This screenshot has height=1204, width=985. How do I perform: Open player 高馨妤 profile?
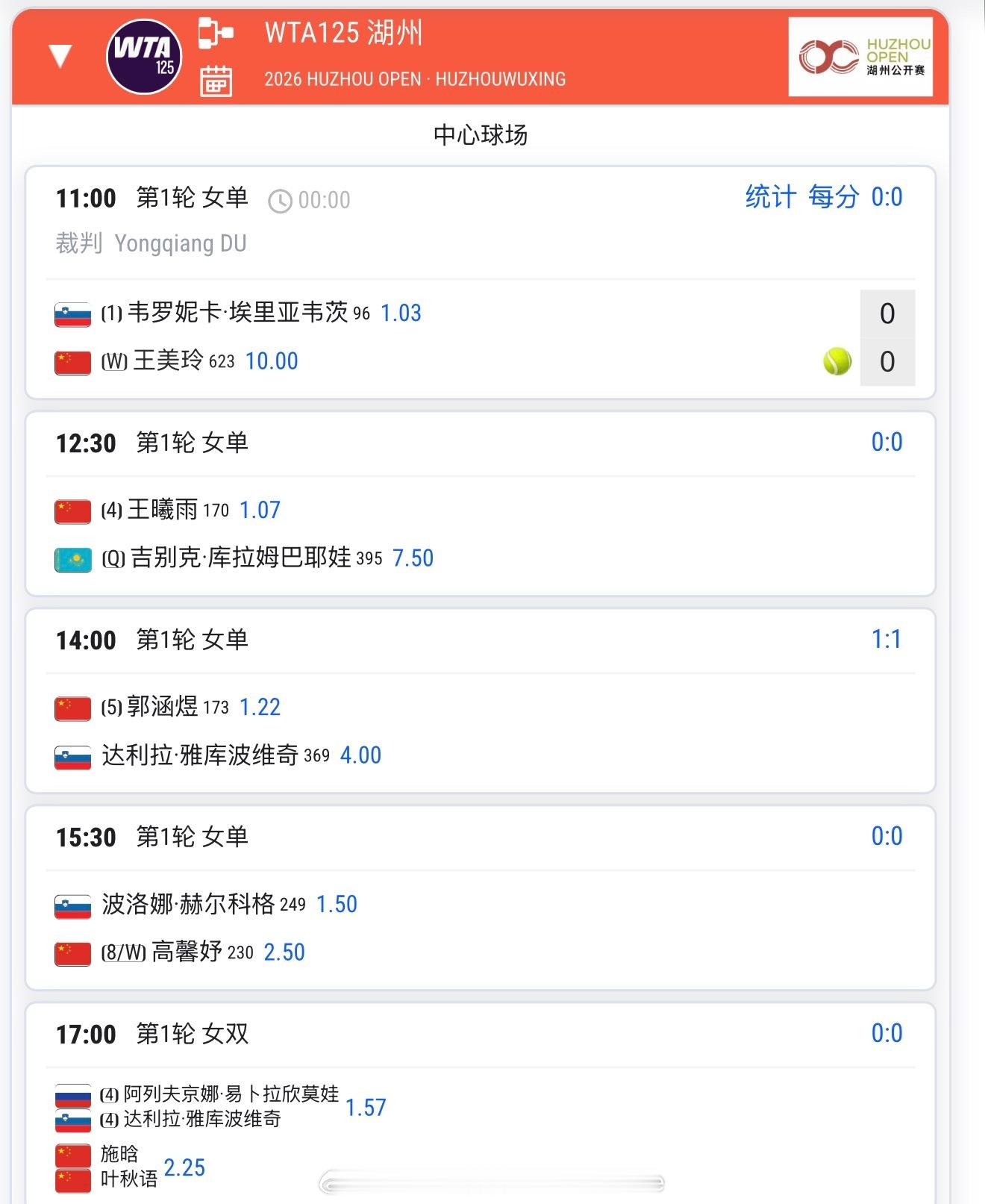click(187, 952)
